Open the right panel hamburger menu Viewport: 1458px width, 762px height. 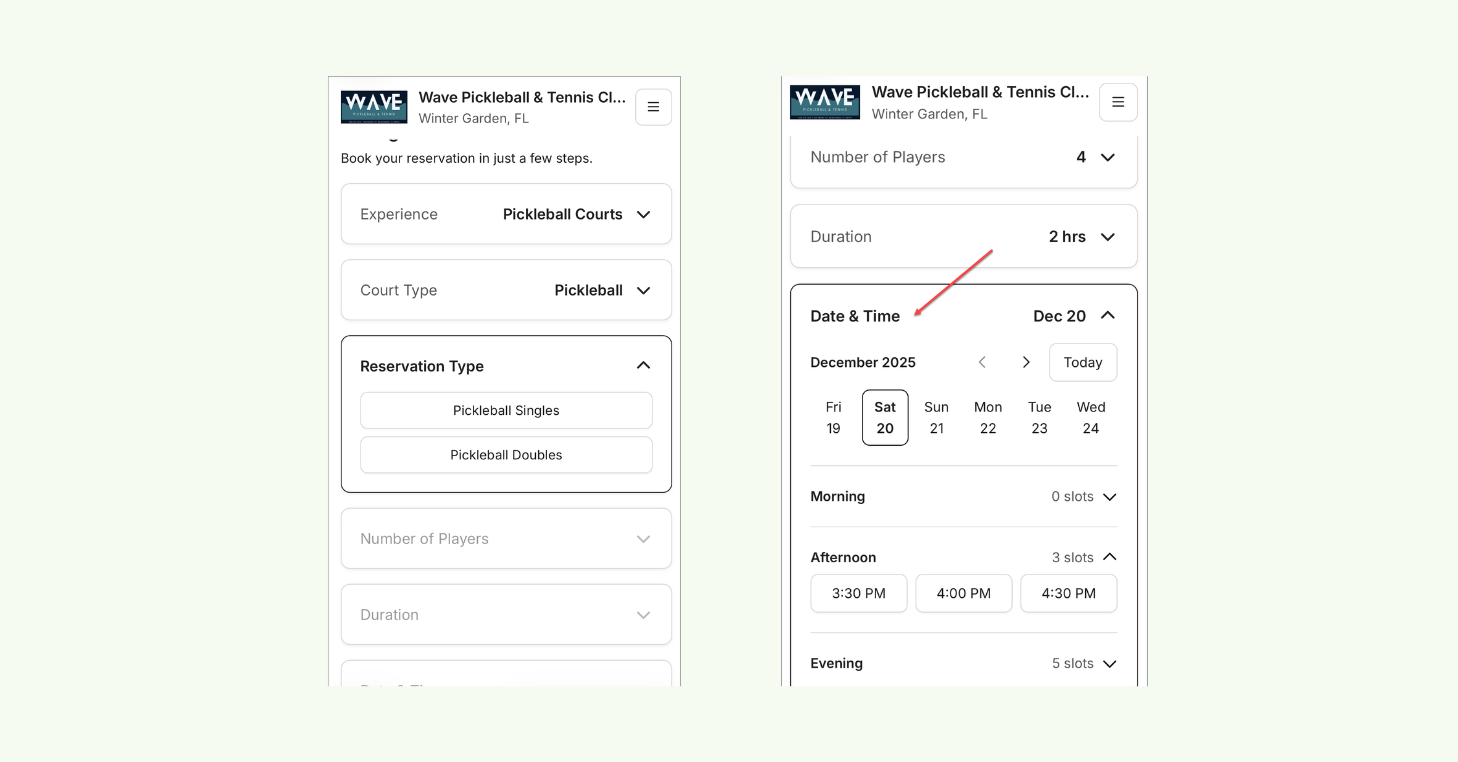pos(1118,102)
